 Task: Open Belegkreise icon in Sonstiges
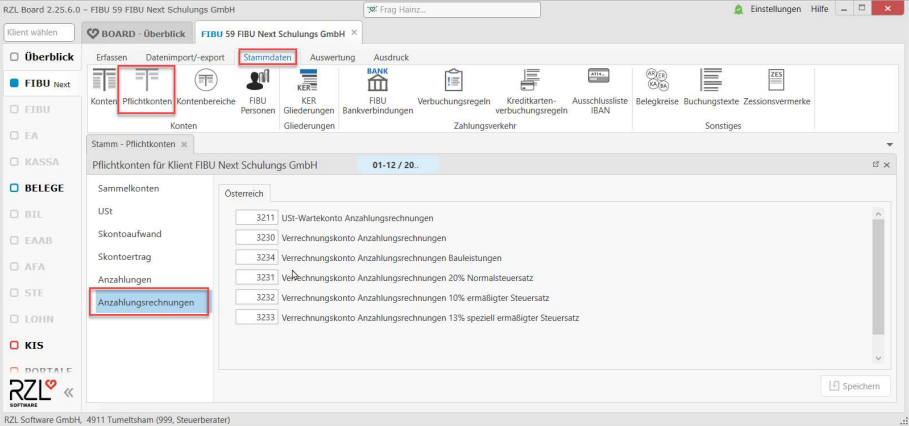(657, 88)
